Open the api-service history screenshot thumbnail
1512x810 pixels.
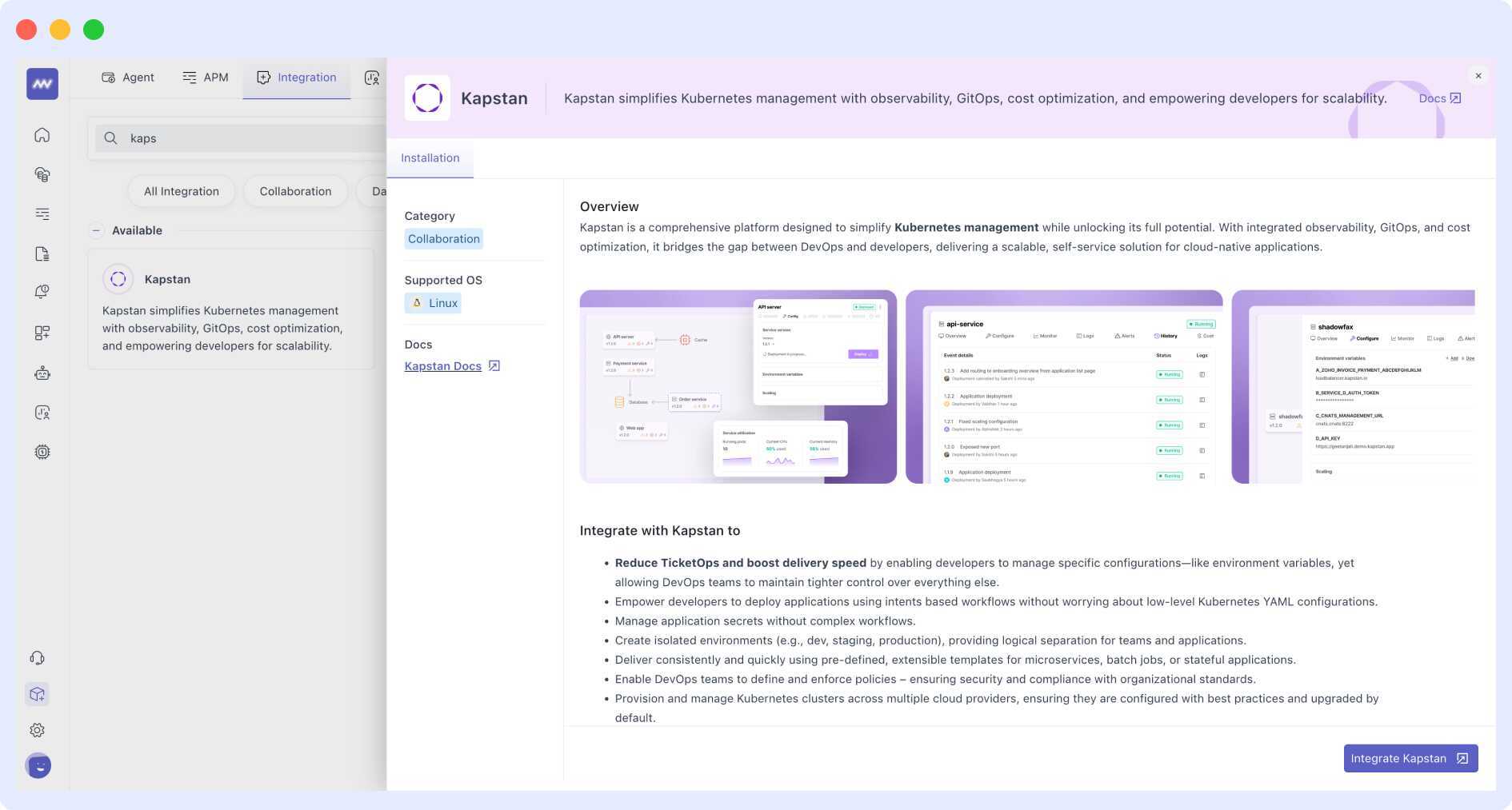(x=1064, y=387)
